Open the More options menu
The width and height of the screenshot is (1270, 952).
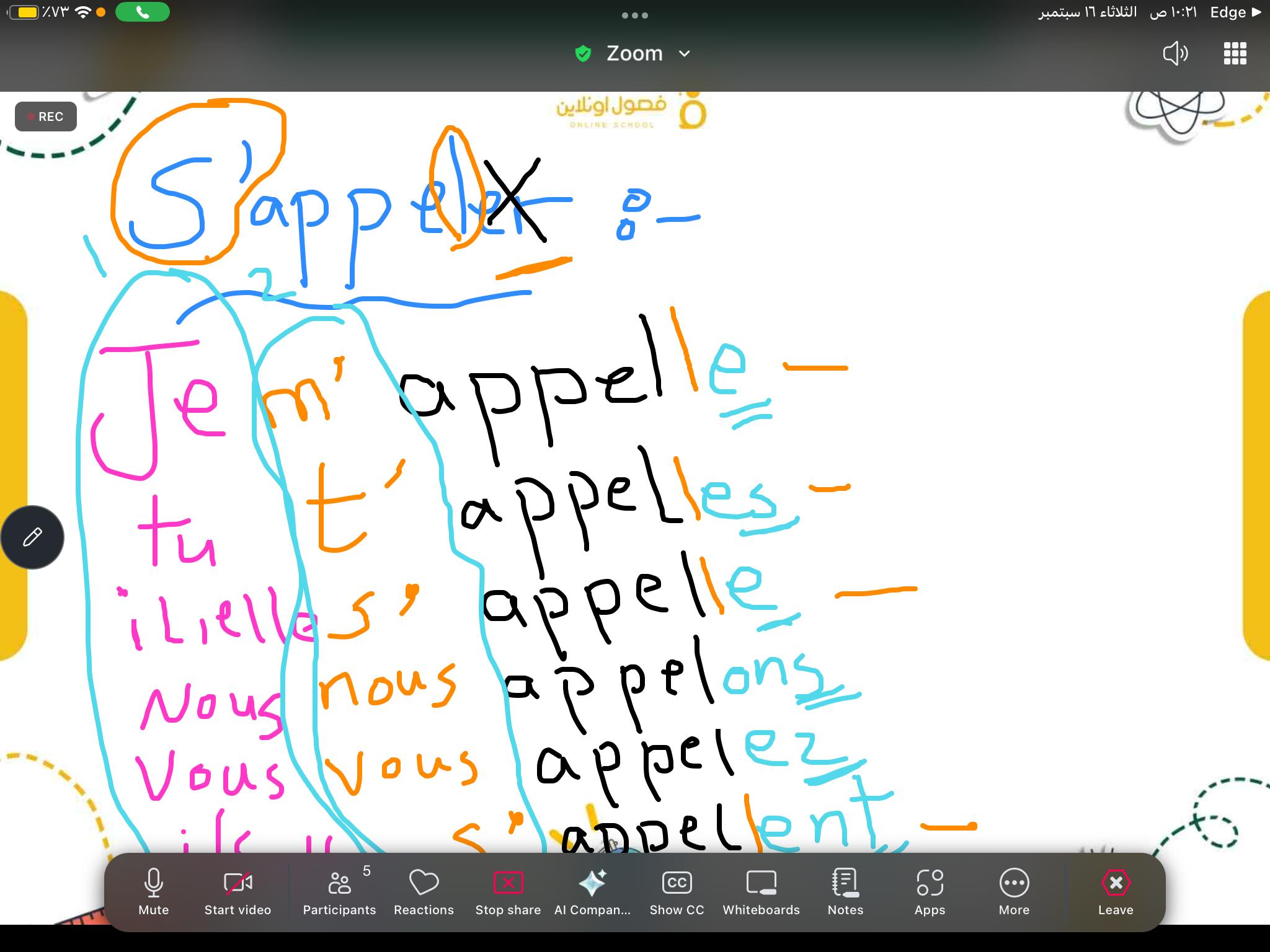click(x=1014, y=891)
